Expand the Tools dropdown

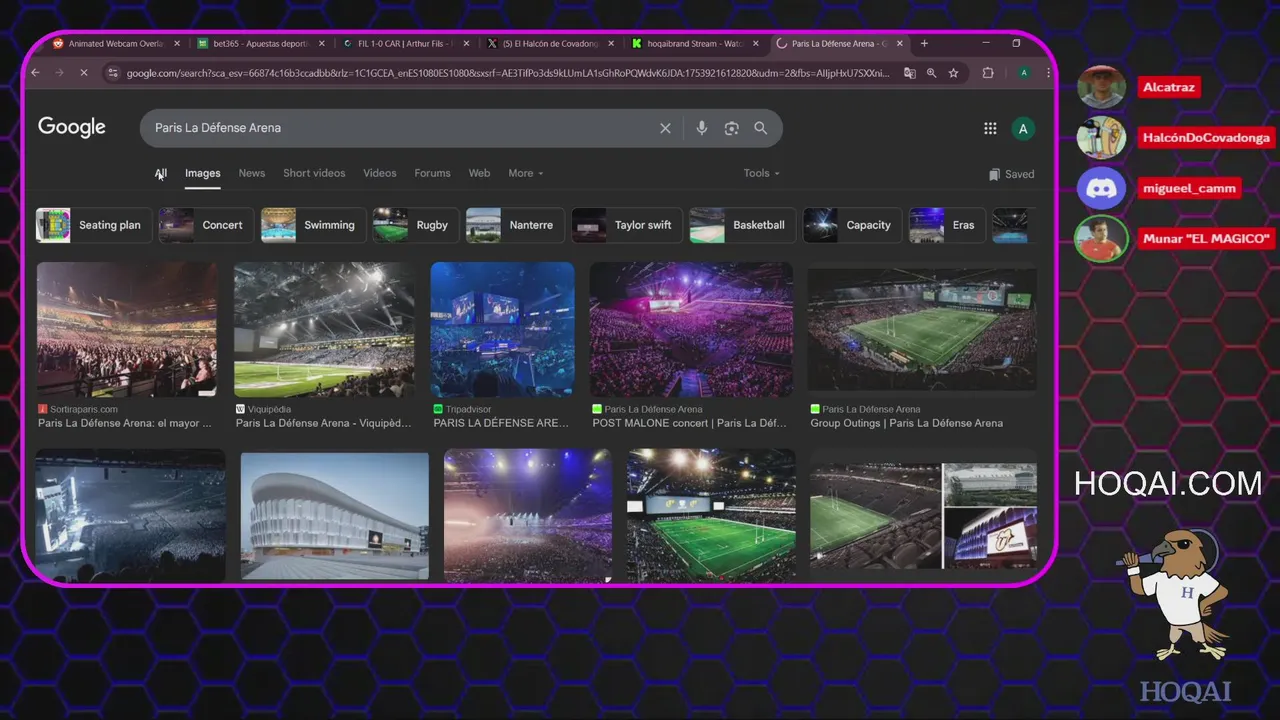click(761, 173)
